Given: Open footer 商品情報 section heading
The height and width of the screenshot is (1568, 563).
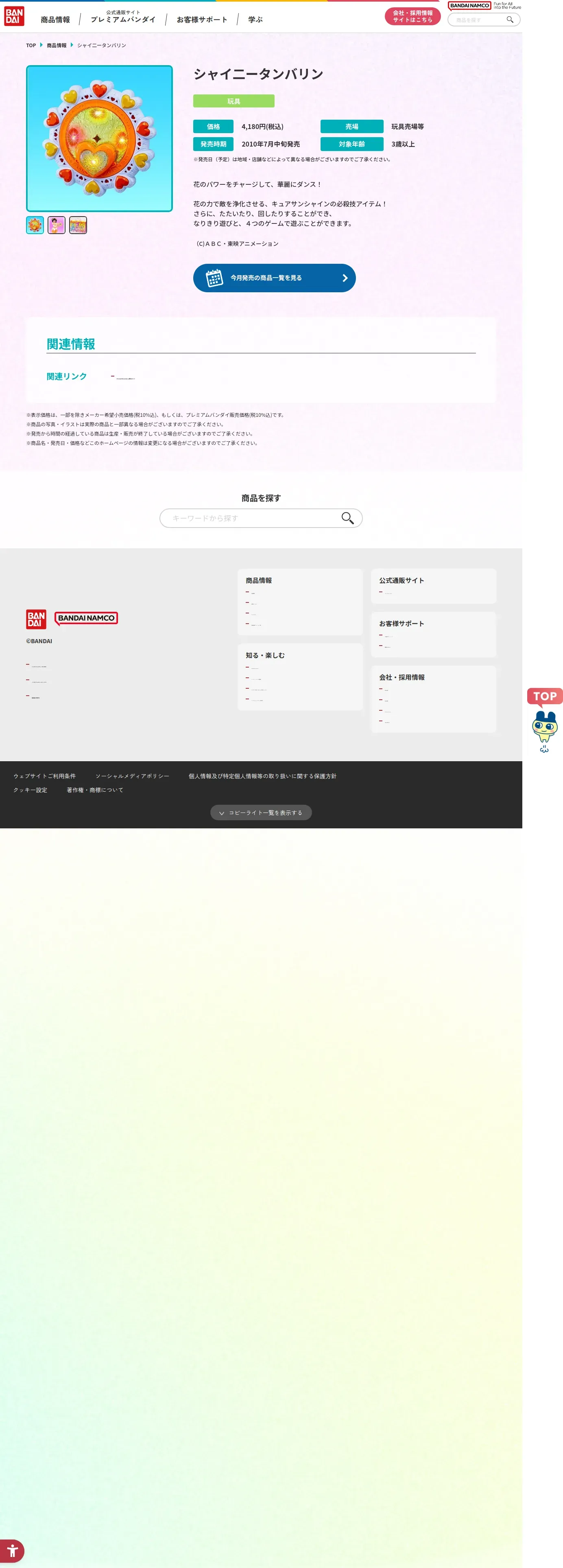Looking at the screenshot, I should 259,581.
